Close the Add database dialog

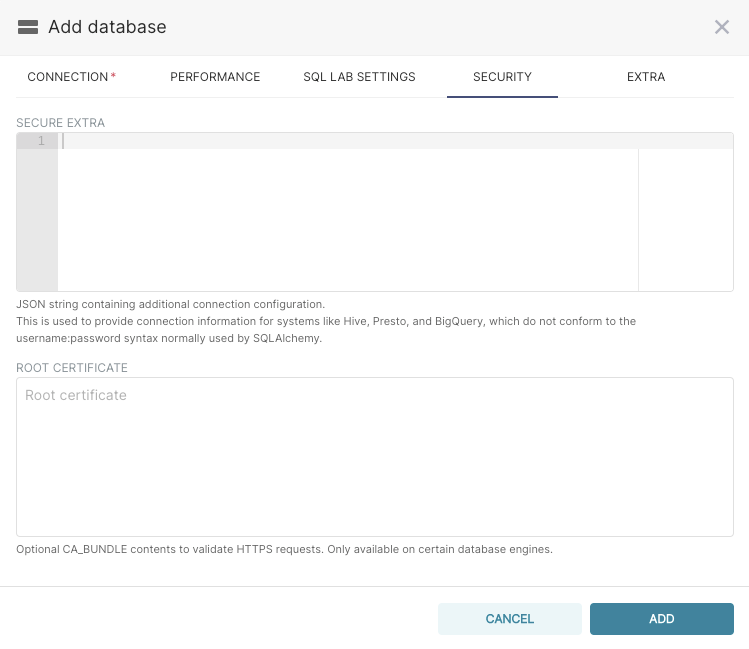click(x=722, y=27)
